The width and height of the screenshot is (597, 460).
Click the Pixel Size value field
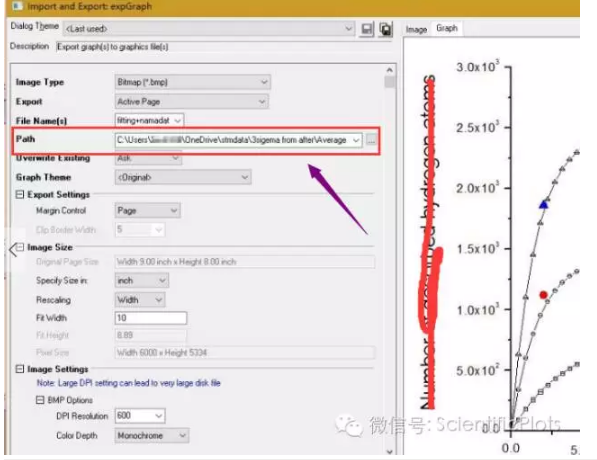coord(245,353)
